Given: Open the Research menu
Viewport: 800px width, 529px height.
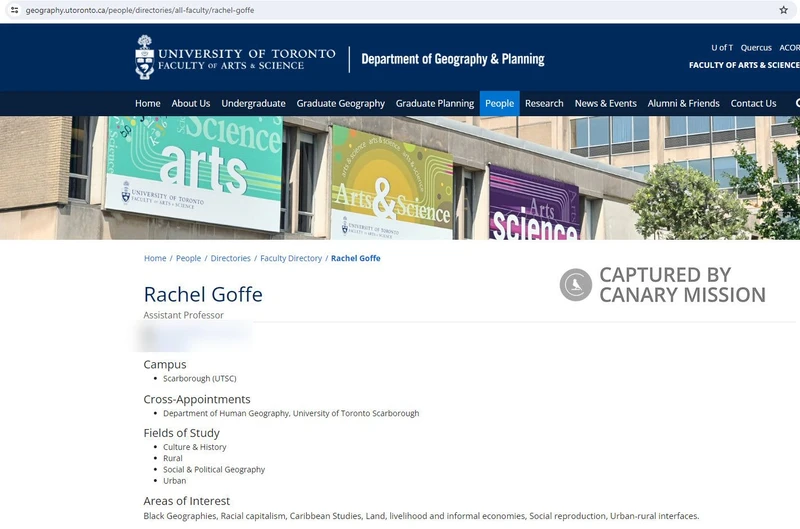Looking at the screenshot, I should [544, 104].
